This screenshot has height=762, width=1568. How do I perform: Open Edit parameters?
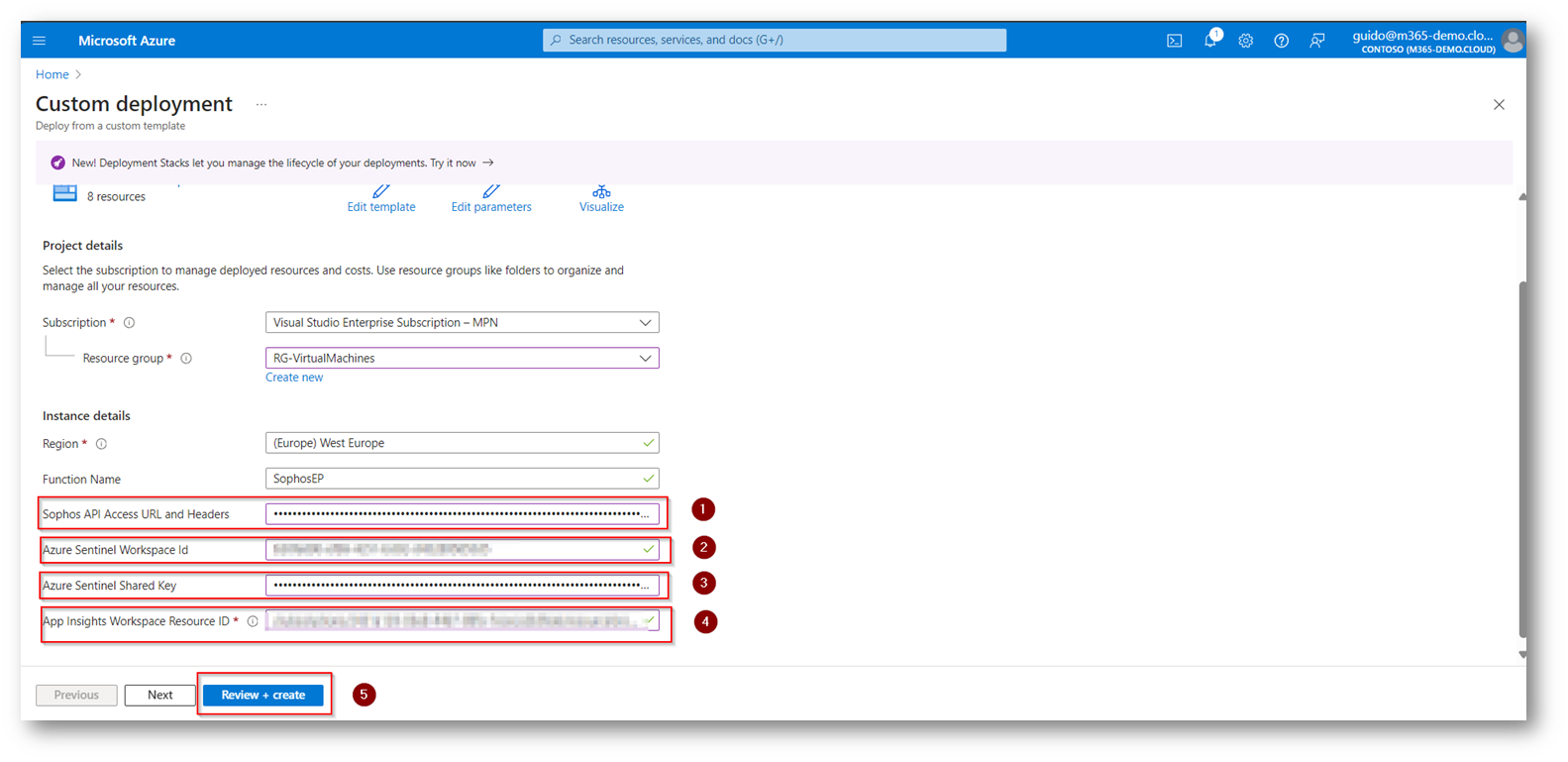click(491, 199)
